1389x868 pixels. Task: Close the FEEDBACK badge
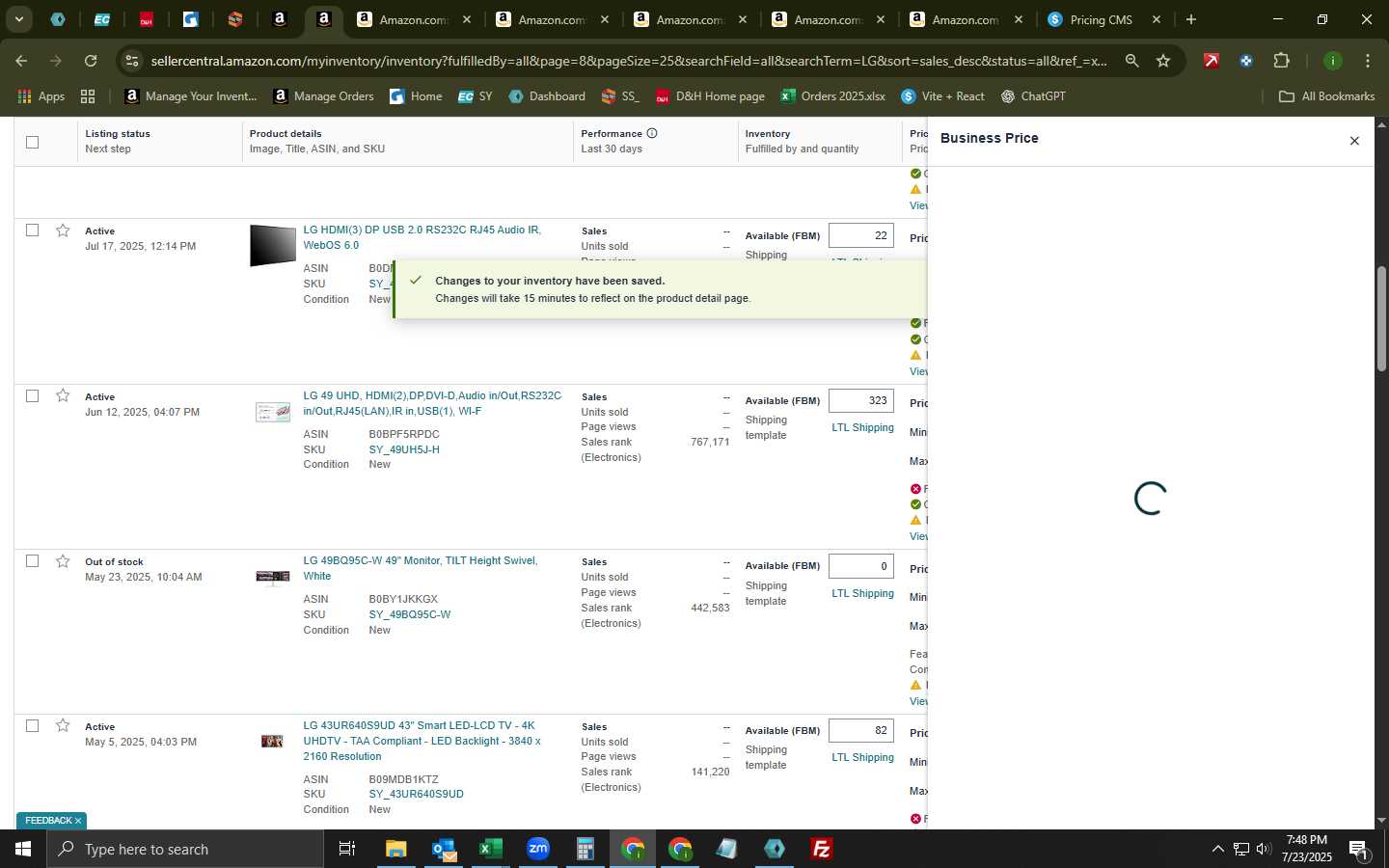pos(78,821)
